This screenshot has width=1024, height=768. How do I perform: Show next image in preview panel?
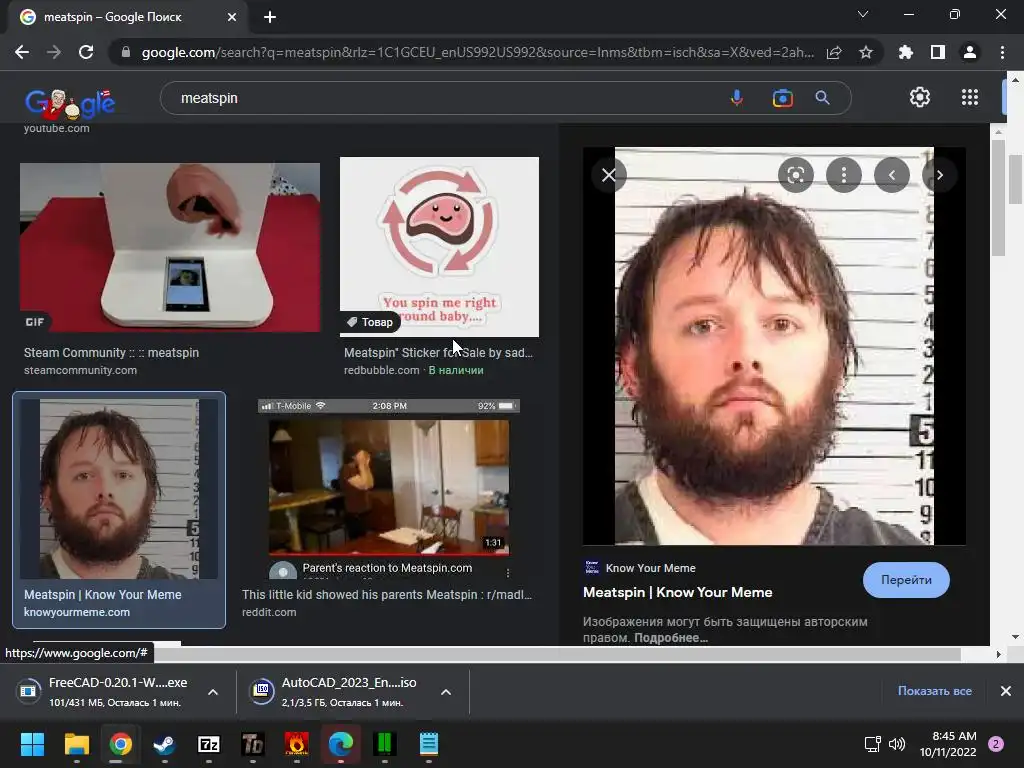click(x=940, y=175)
